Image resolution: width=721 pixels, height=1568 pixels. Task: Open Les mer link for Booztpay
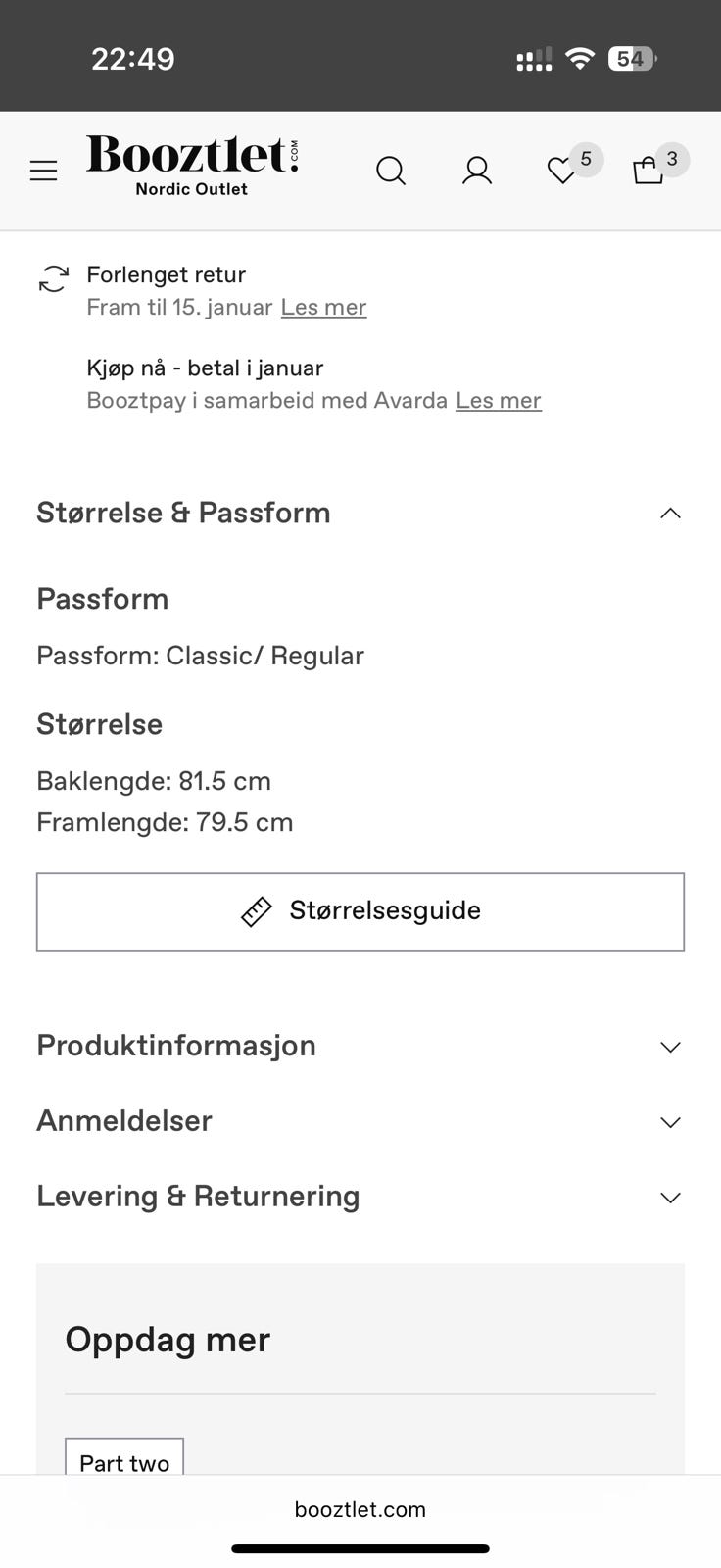pyautogui.click(x=498, y=400)
